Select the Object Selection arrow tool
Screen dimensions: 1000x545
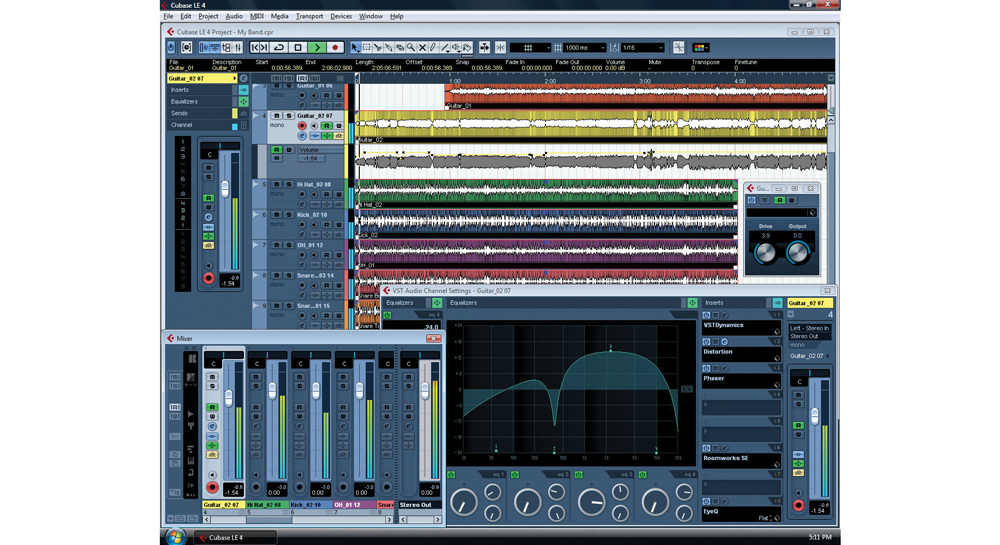tap(355, 48)
